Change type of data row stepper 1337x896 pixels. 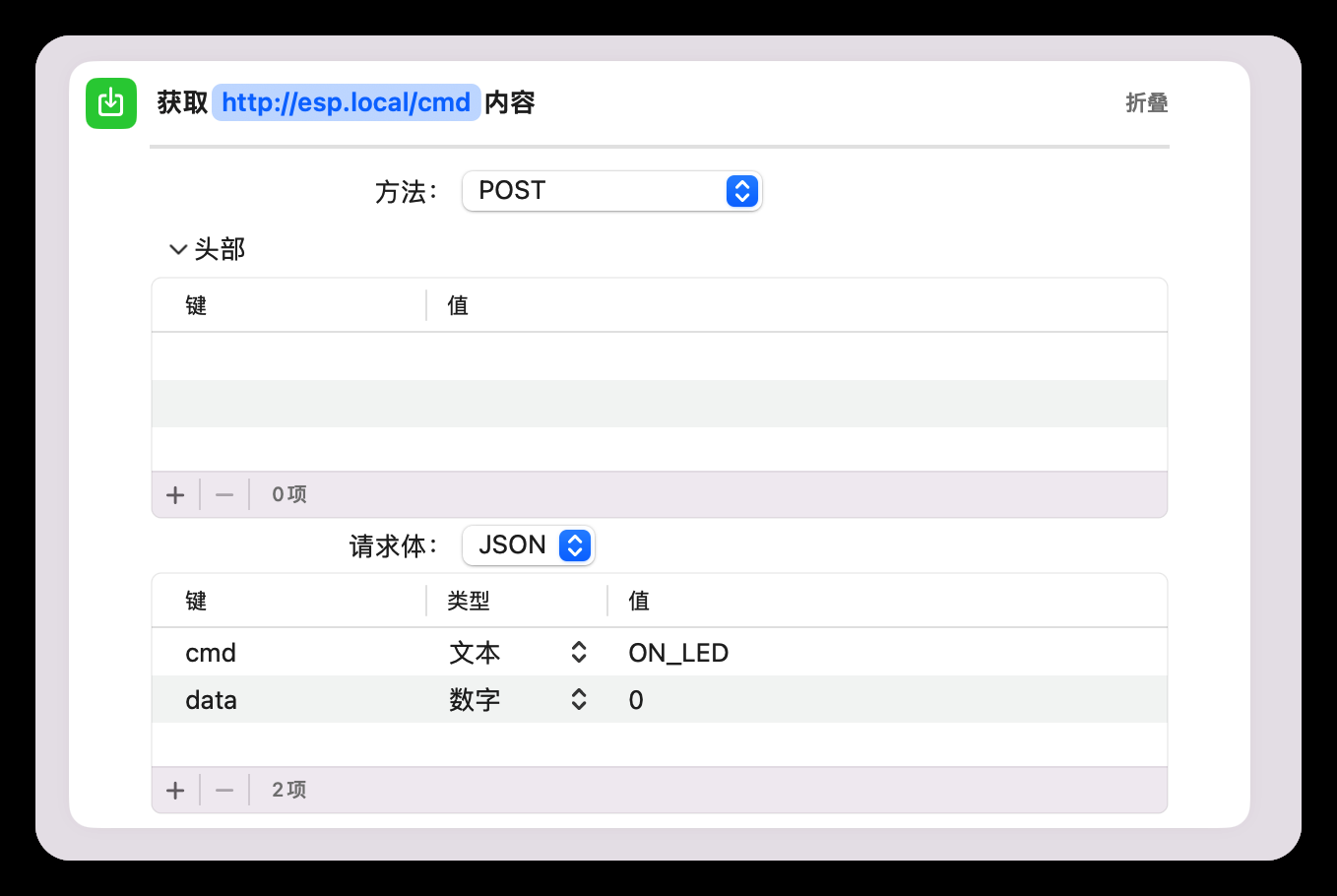579,700
